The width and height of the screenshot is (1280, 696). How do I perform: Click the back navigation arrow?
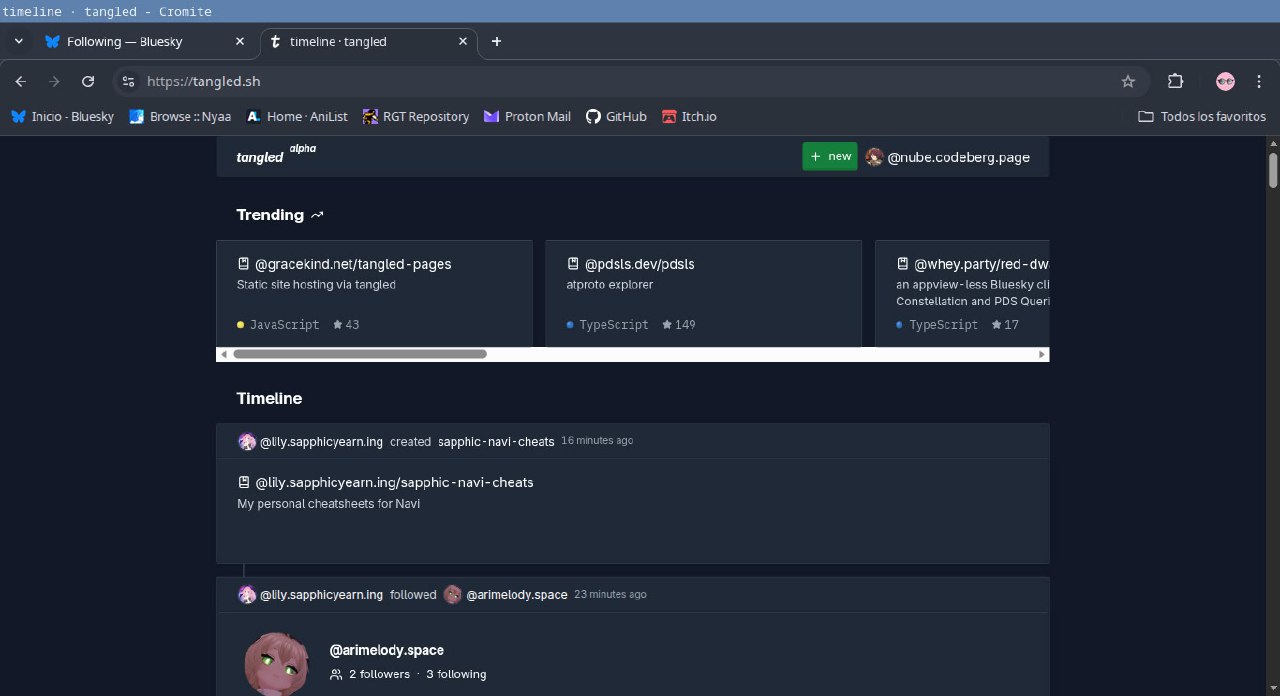(x=20, y=81)
